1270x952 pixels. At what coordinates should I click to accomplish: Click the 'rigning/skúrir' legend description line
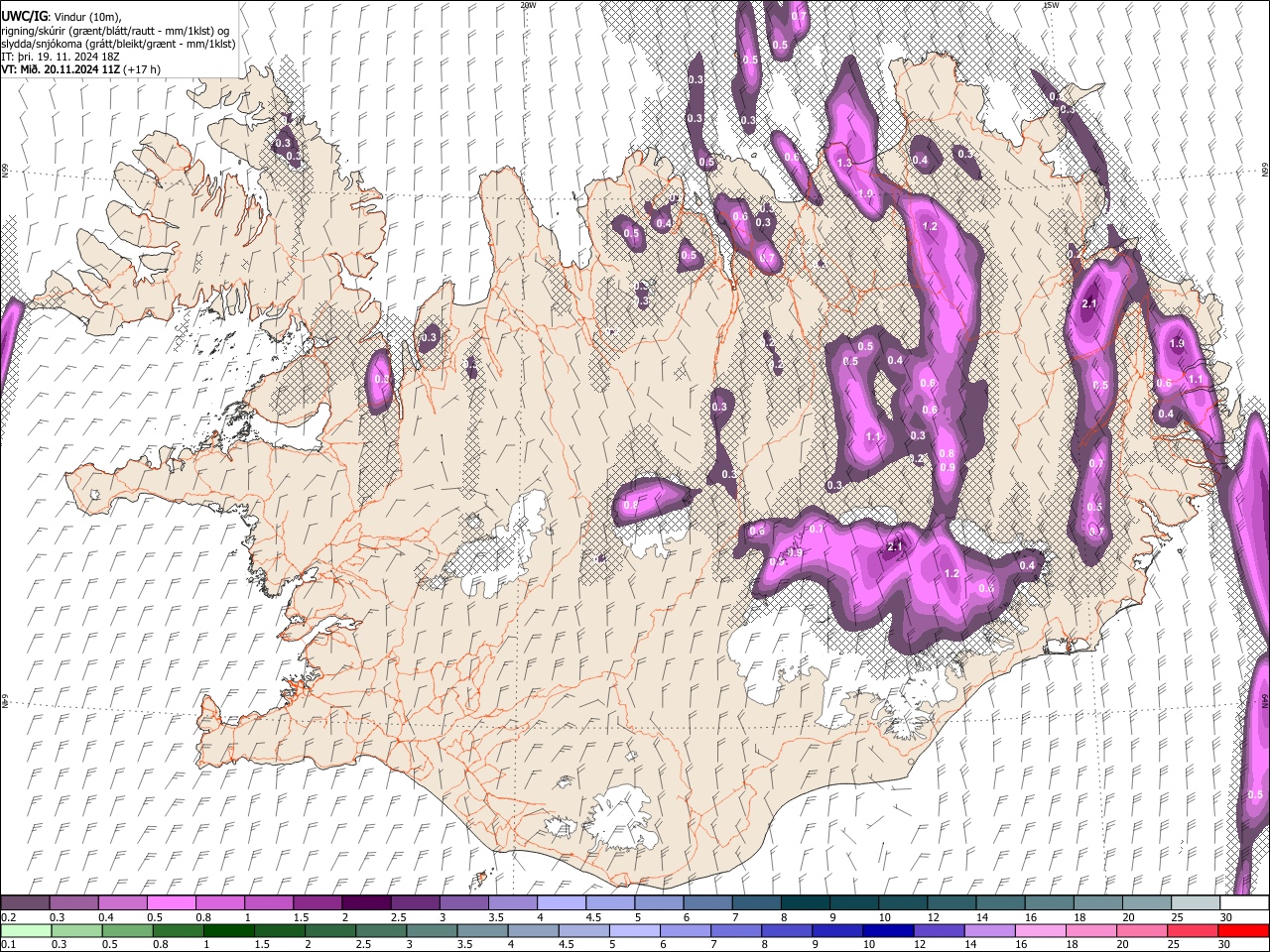pyautogui.click(x=117, y=31)
